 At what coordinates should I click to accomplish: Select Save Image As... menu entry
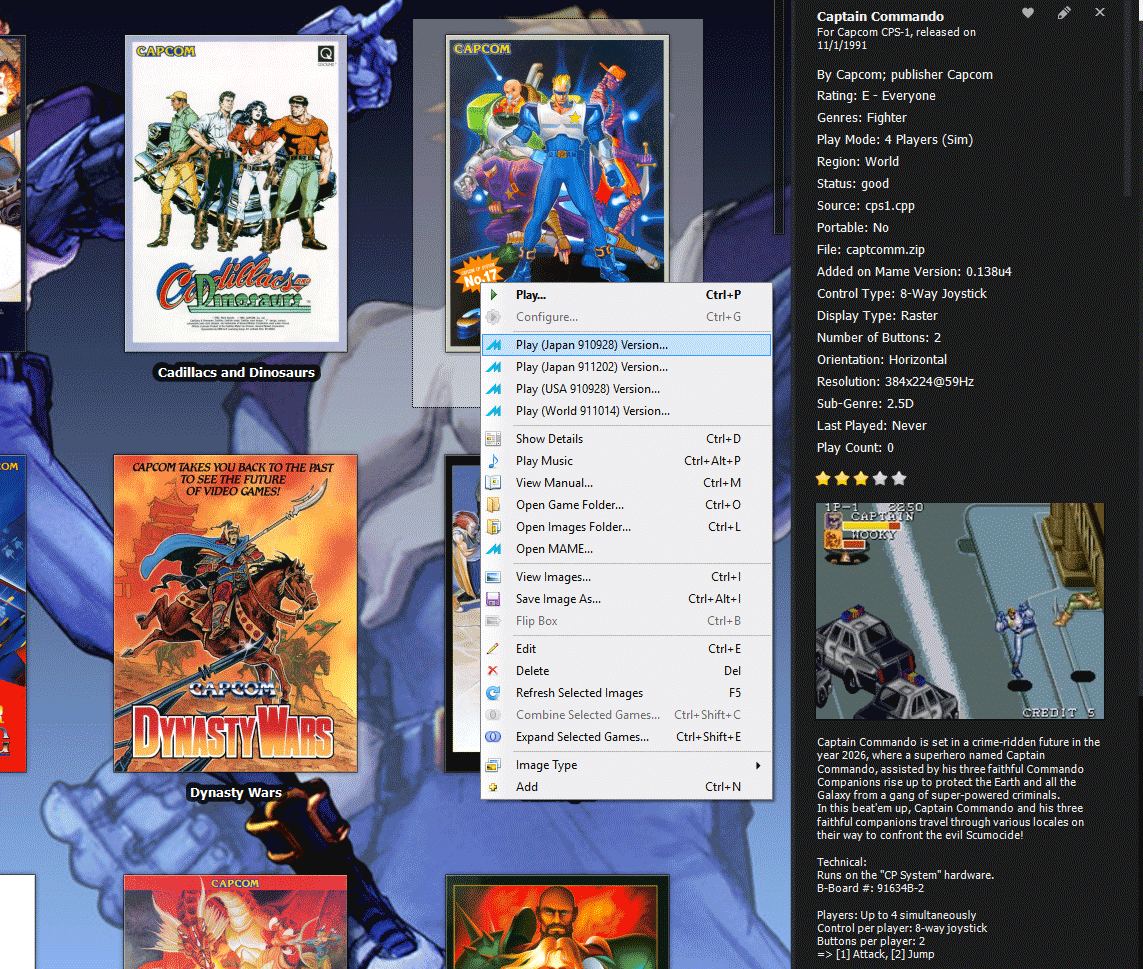click(x=626, y=599)
